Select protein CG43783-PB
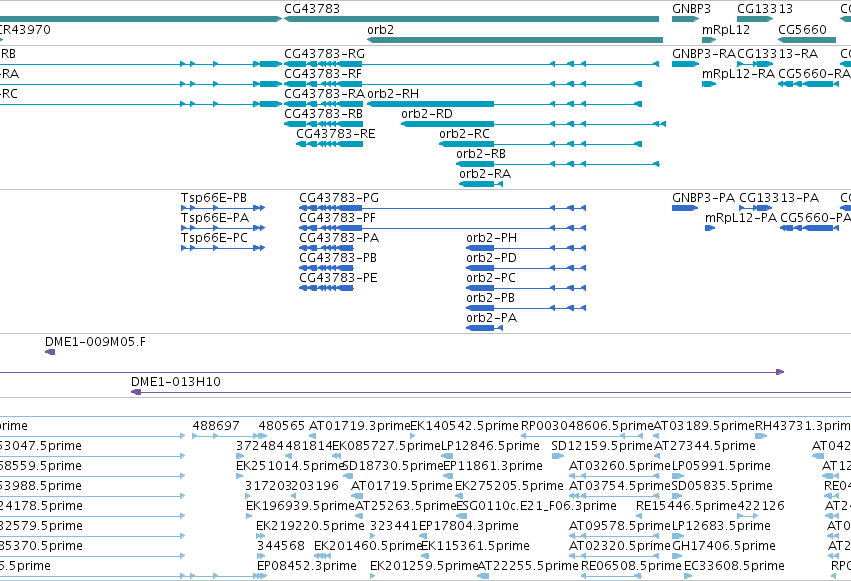This screenshot has width=851, height=581. pos(326,268)
